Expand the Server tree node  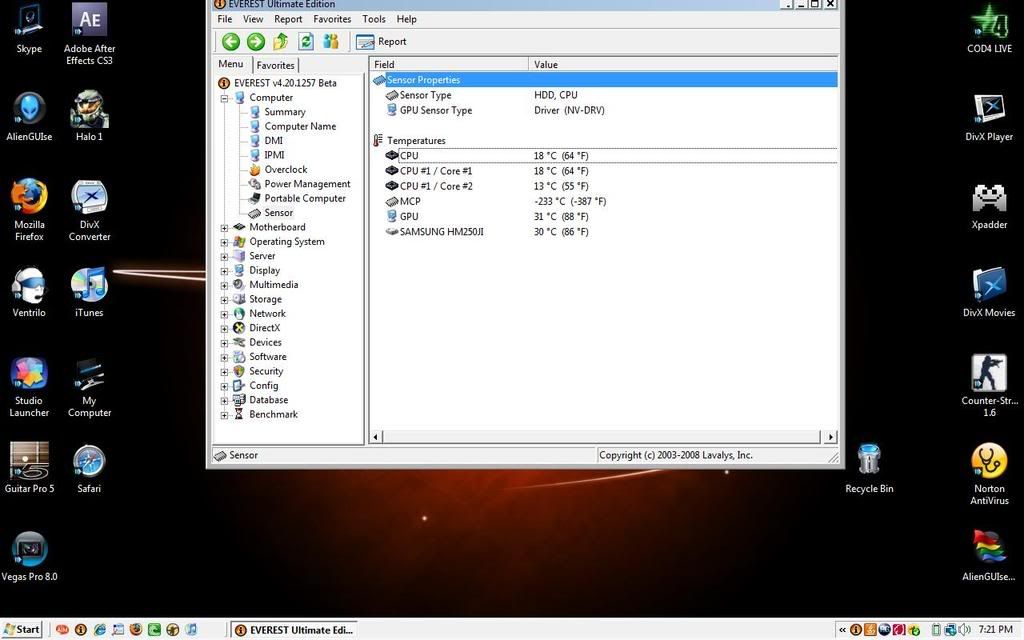(224, 257)
